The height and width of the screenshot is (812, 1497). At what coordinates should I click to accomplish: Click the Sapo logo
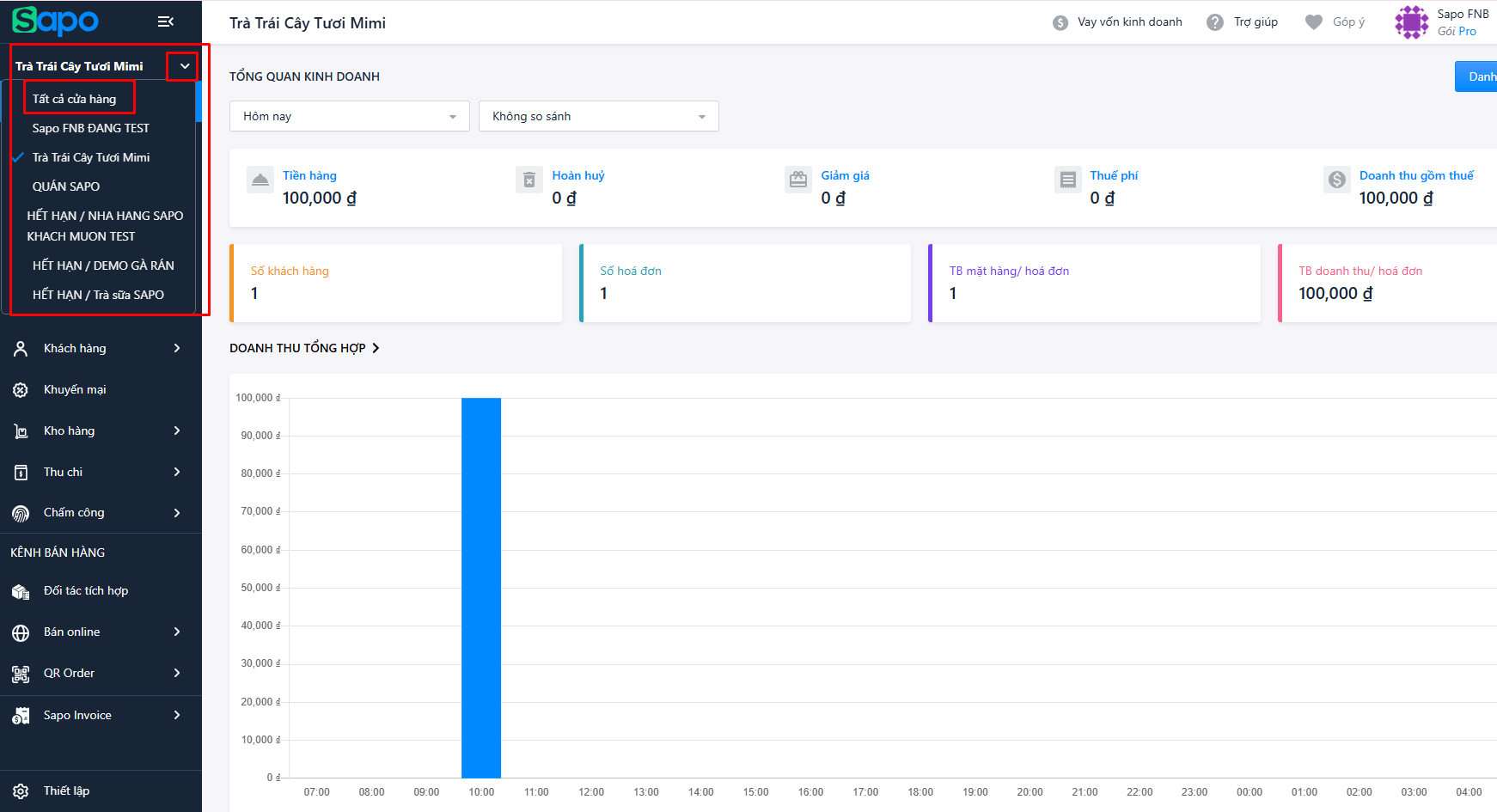[x=56, y=21]
